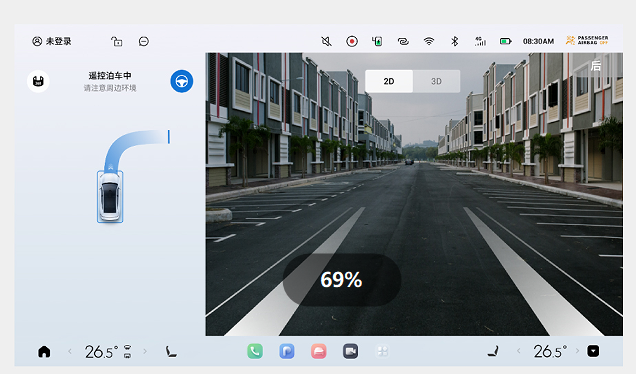This screenshot has width=636, height=374.
Task: Check the battery level icon
Action: point(506,41)
